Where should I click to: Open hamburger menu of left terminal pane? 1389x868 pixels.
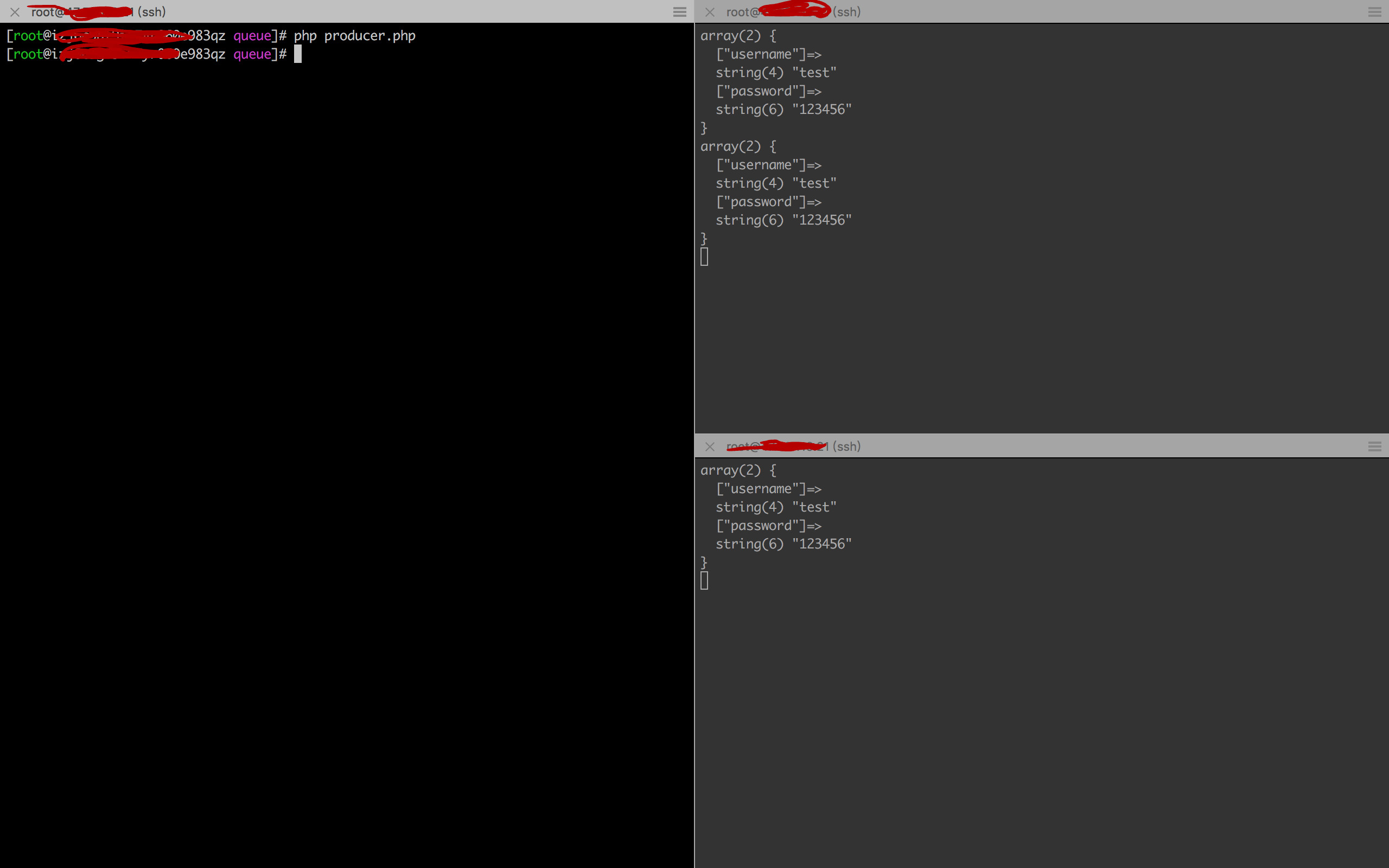(679, 12)
